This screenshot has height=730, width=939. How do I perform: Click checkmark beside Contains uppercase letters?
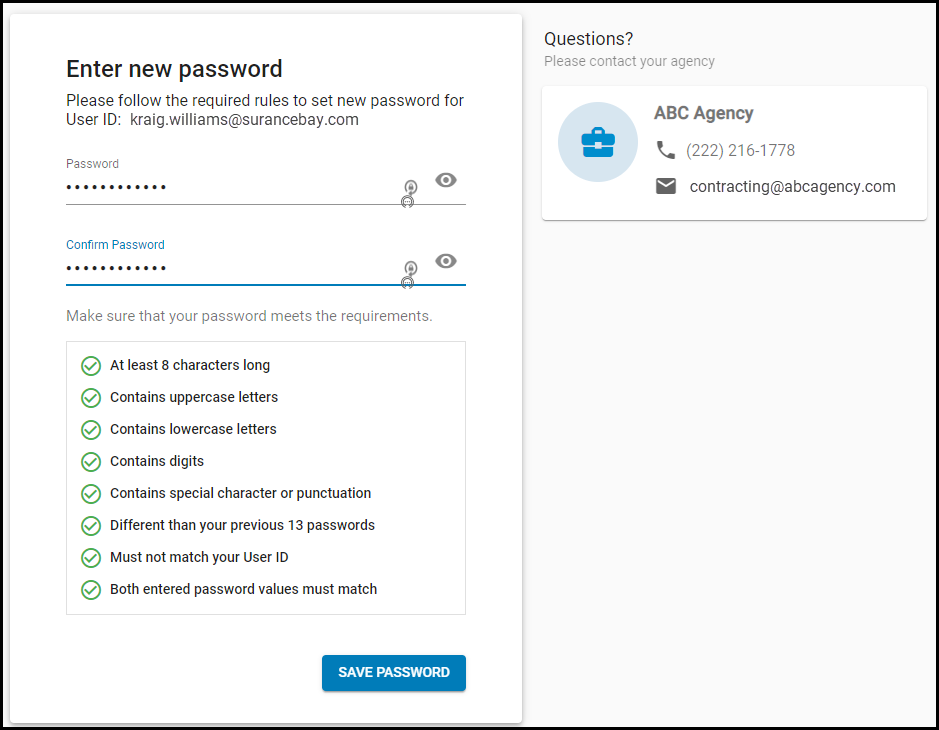tap(91, 398)
